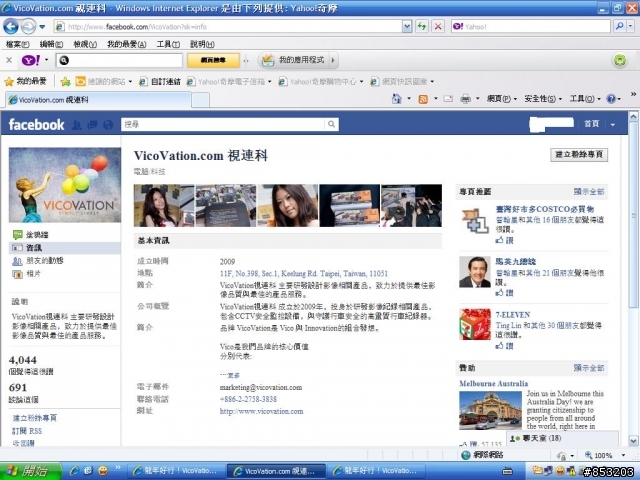
Task: Open Yahoo!奇摩電子信箱 favorites dropdown
Action: [229, 82]
